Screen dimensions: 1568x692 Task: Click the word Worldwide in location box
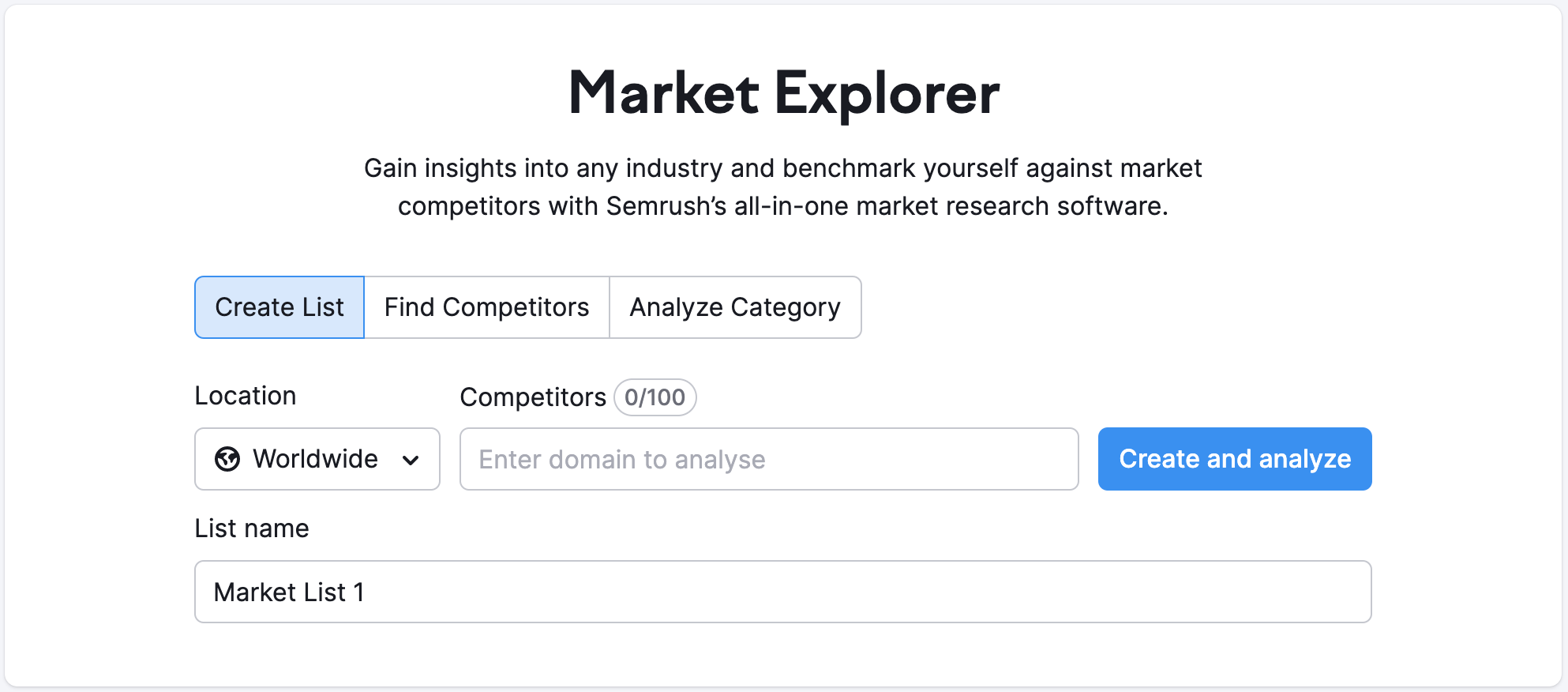coord(315,459)
